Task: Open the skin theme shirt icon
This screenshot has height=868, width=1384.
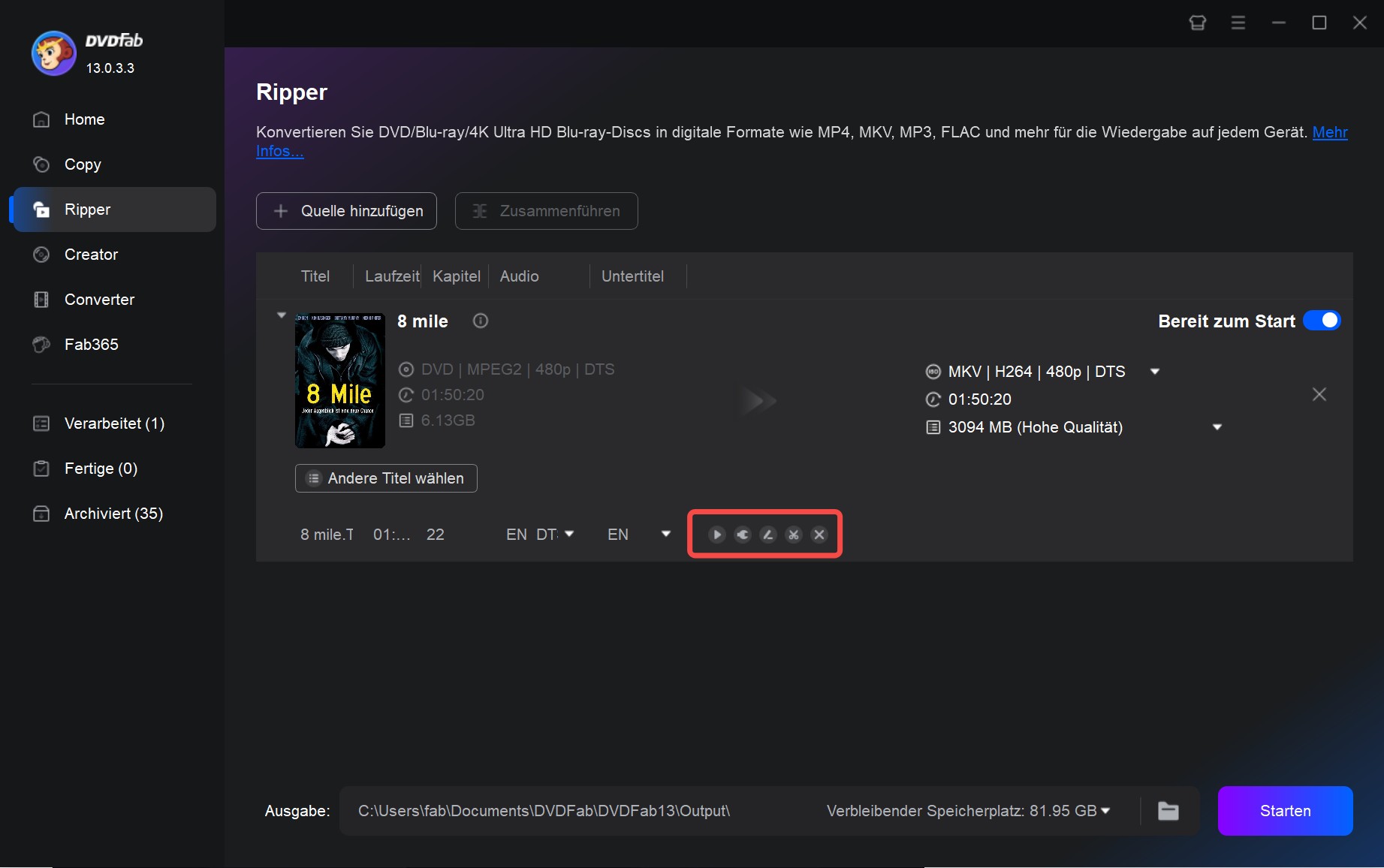Action: [x=1198, y=23]
